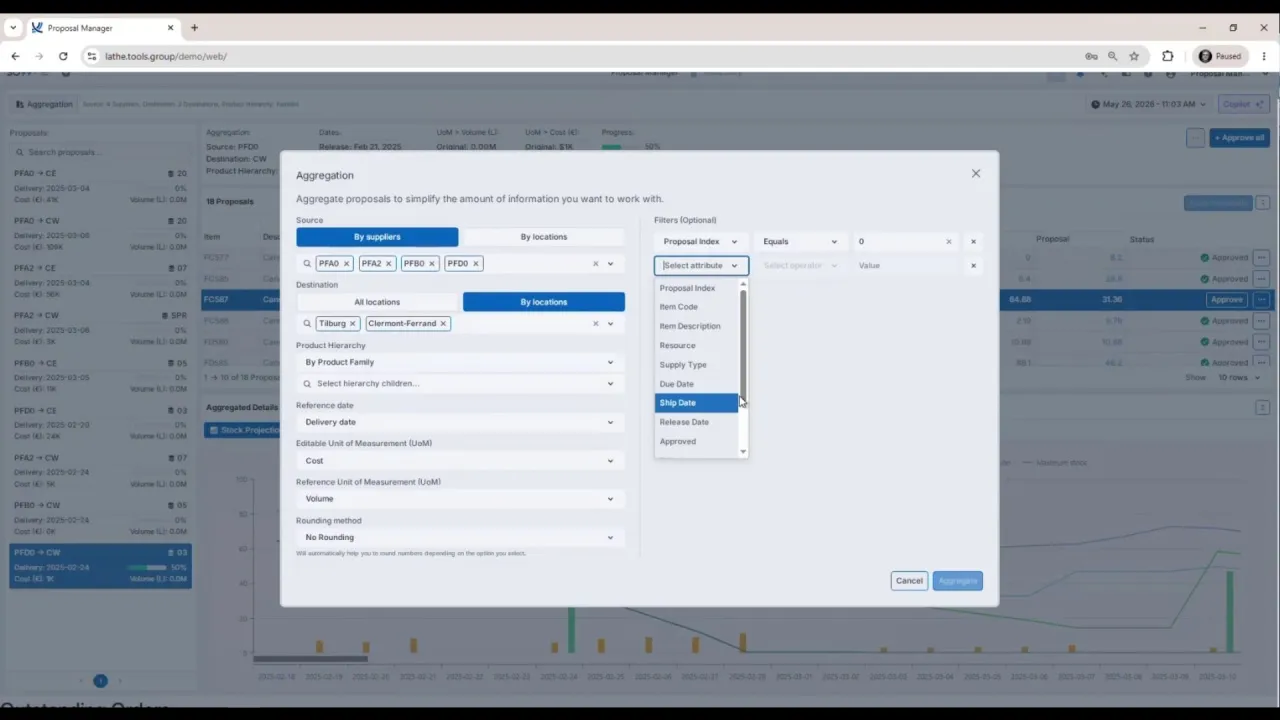The image size is (1280, 720).
Task: Bookmark this page with the star icon
Action: coord(1134,56)
